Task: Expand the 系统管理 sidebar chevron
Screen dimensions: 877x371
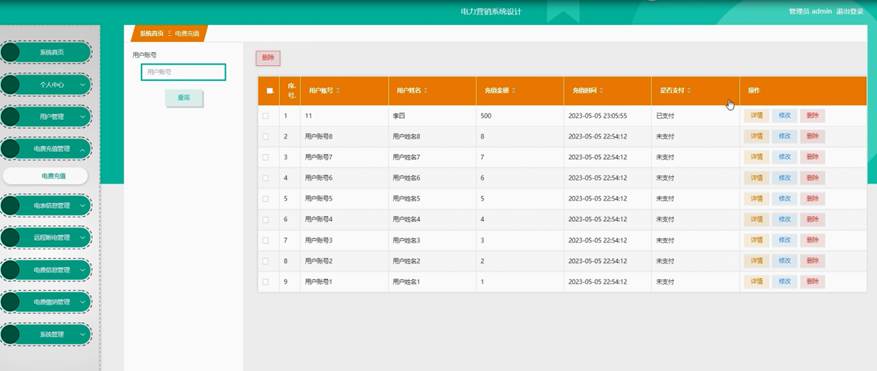Action: click(x=83, y=334)
